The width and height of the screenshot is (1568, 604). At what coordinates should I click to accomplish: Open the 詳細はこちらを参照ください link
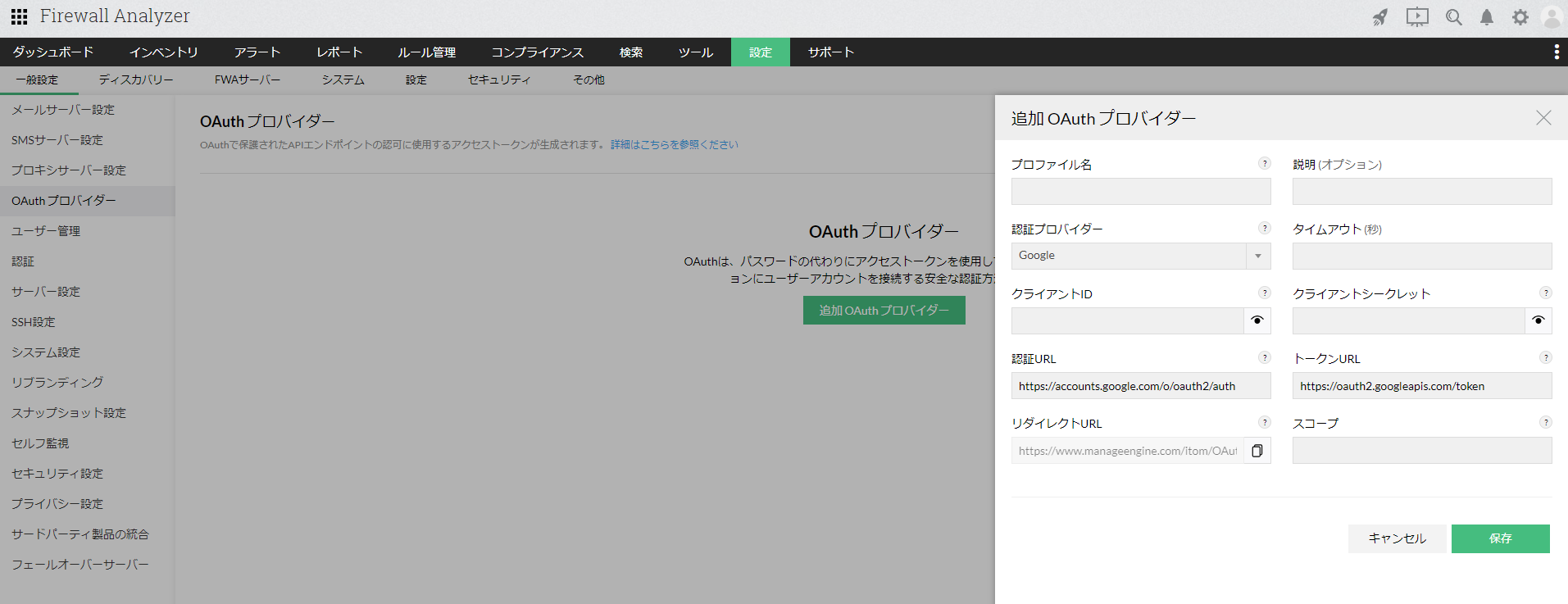pos(675,145)
